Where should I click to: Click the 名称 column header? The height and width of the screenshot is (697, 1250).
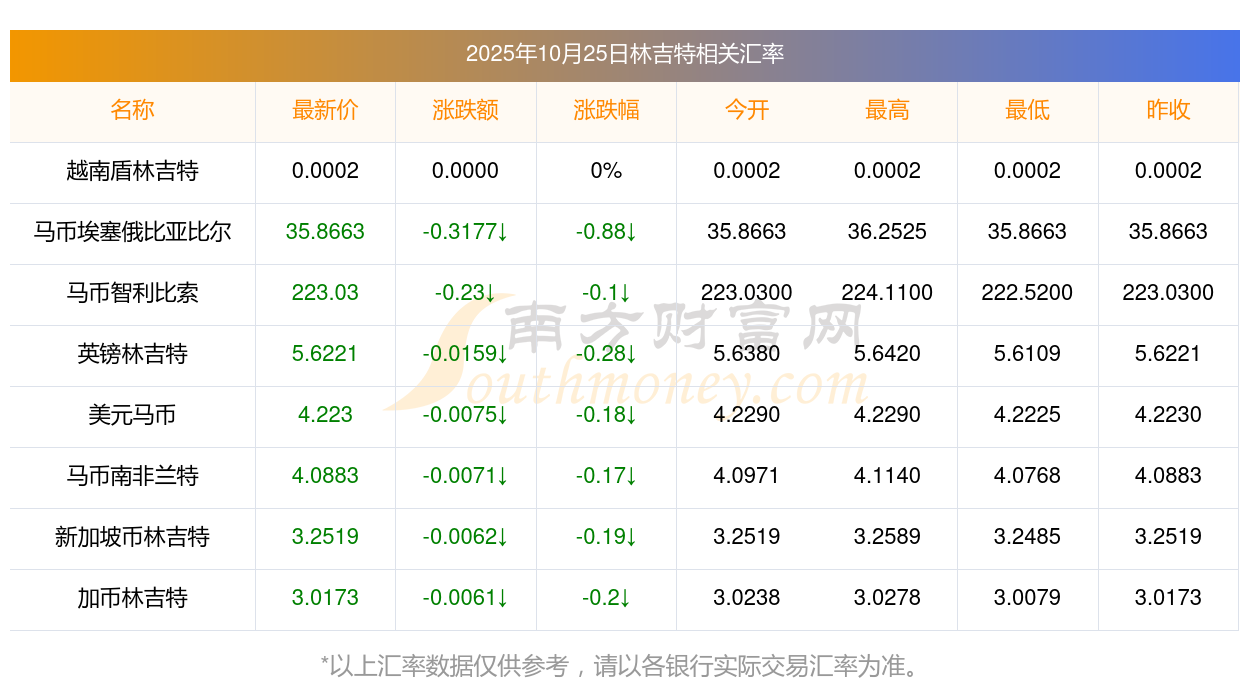[x=132, y=111]
